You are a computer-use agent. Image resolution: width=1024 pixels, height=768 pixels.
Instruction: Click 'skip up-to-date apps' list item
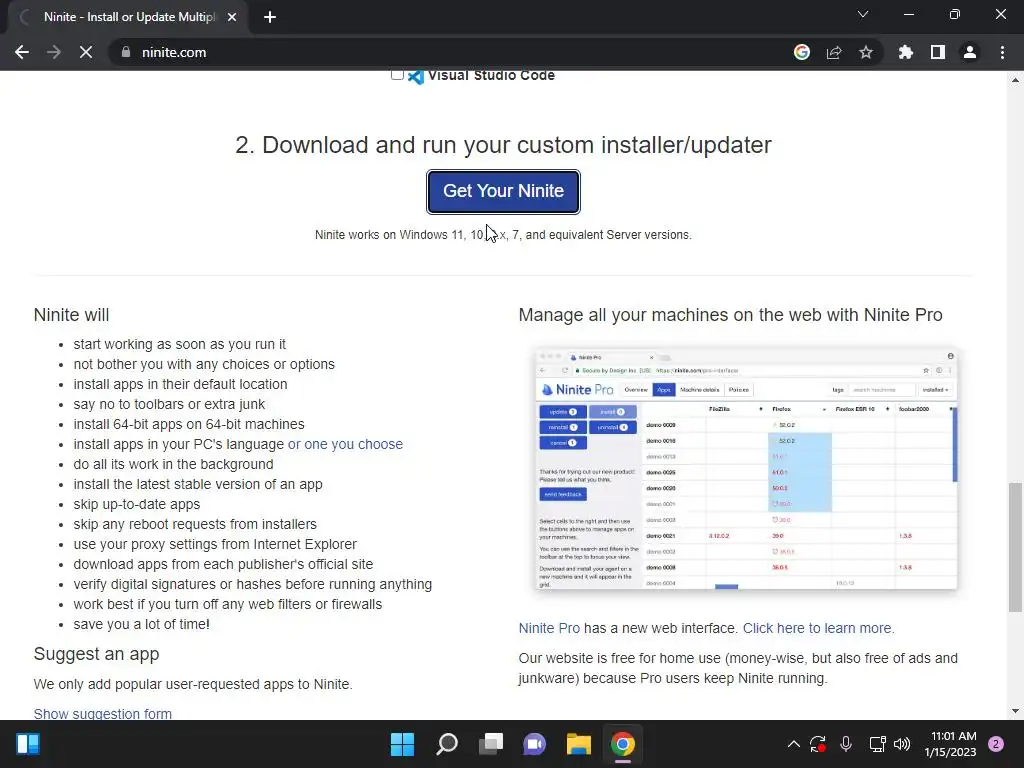(136, 504)
